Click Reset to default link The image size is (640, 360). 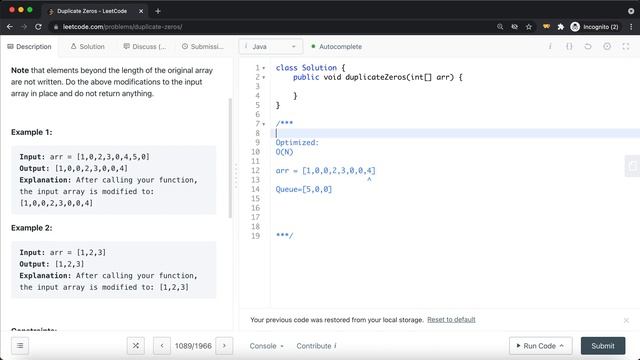point(451,320)
